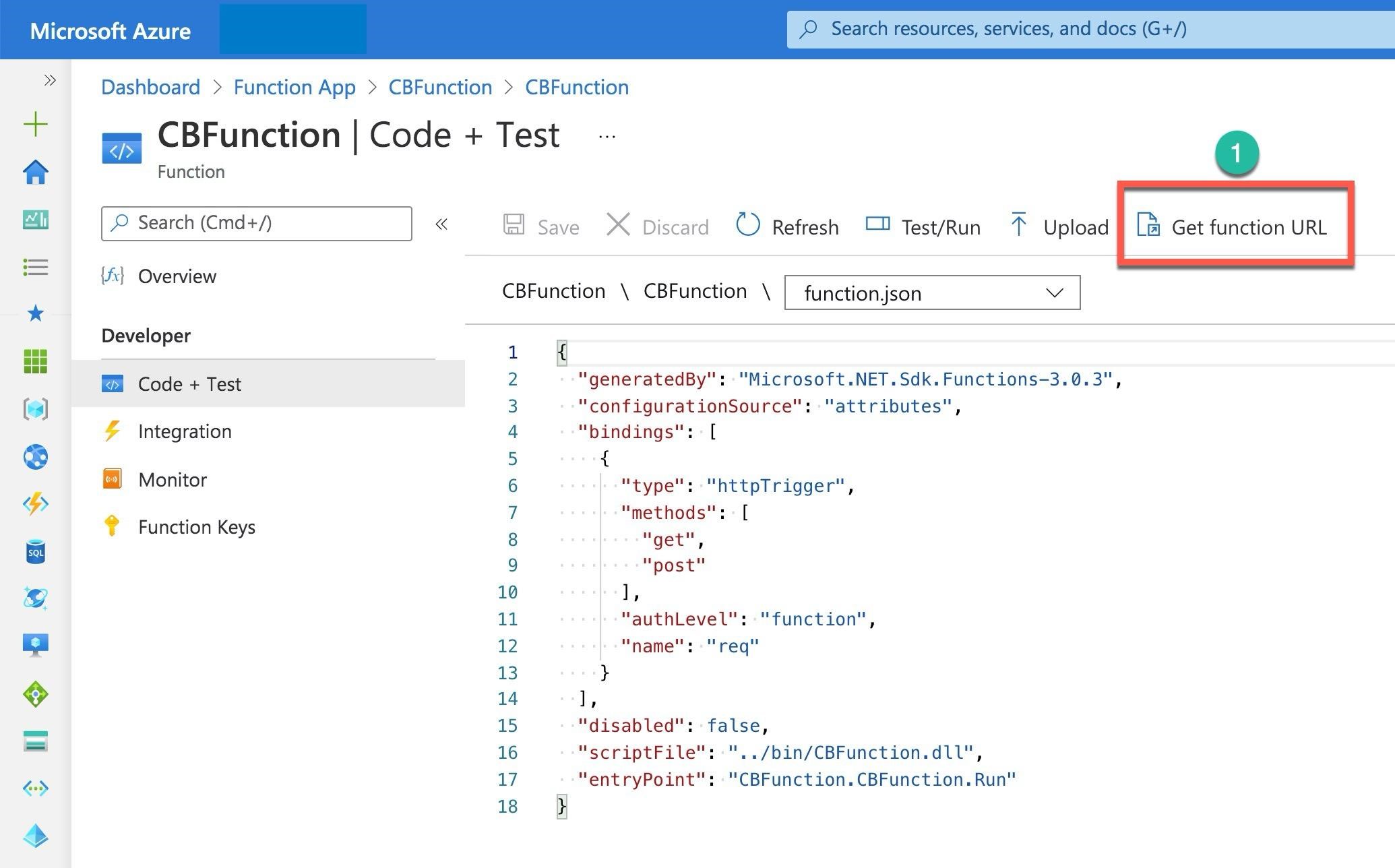Click the Refresh toolbar button
Screen dimensions: 1395x868
(787, 226)
